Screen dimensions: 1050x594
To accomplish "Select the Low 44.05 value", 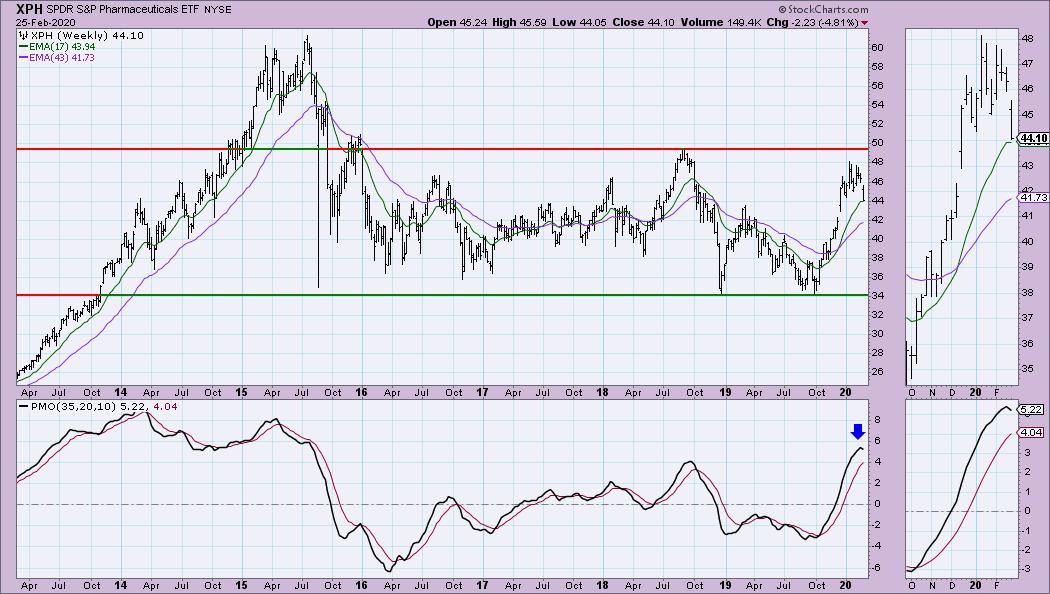I will (x=579, y=22).
